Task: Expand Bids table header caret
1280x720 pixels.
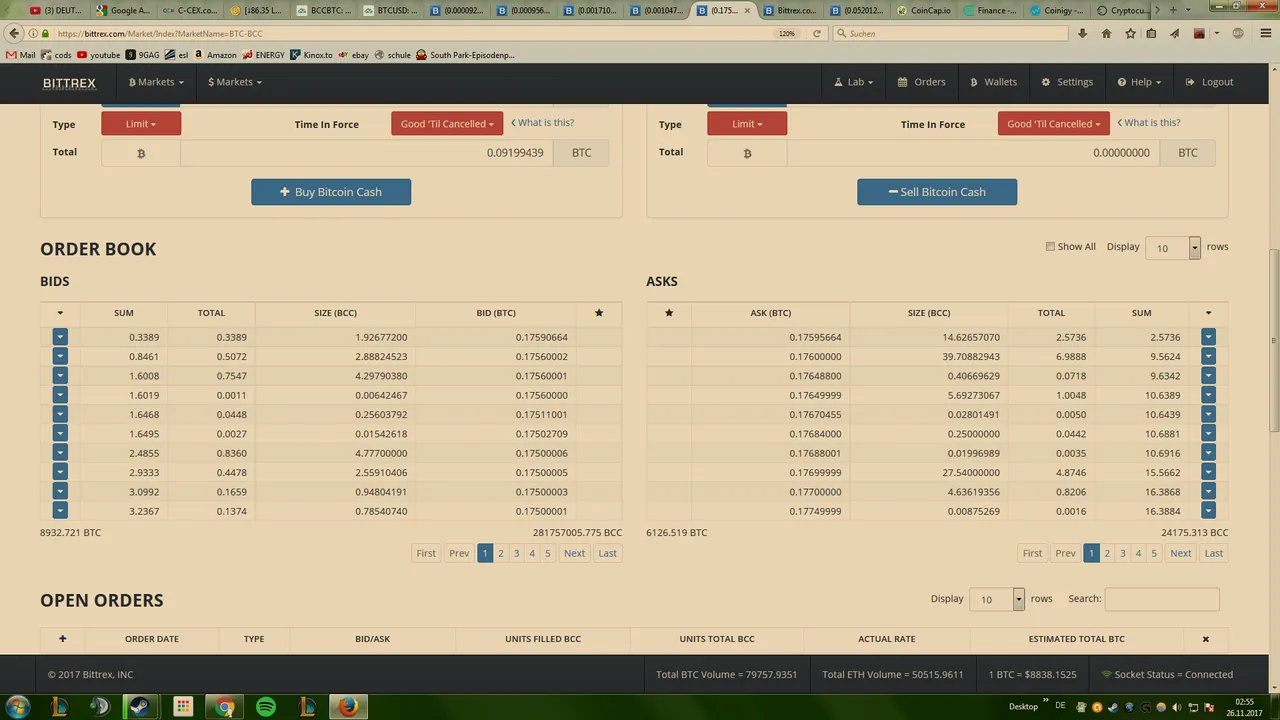Action: click(60, 313)
